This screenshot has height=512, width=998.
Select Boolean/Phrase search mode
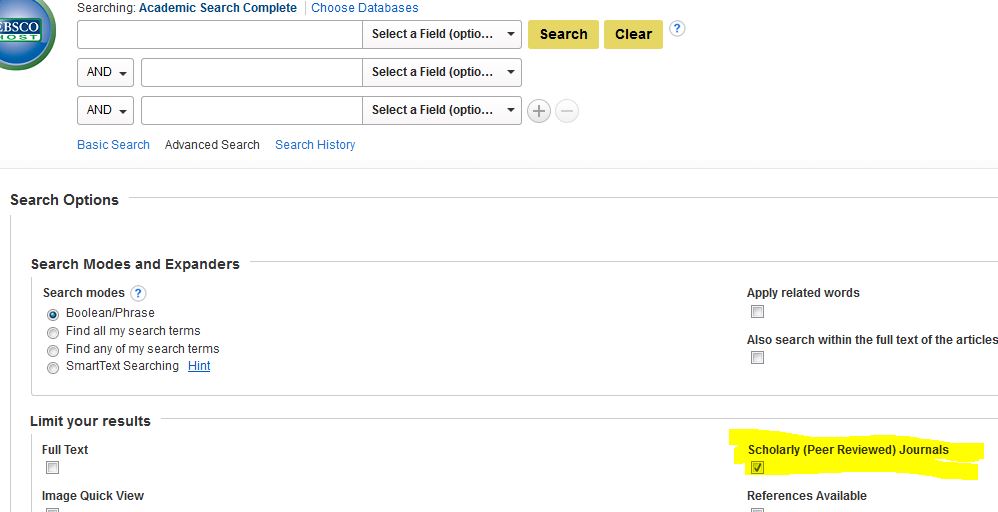click(53, 314)
